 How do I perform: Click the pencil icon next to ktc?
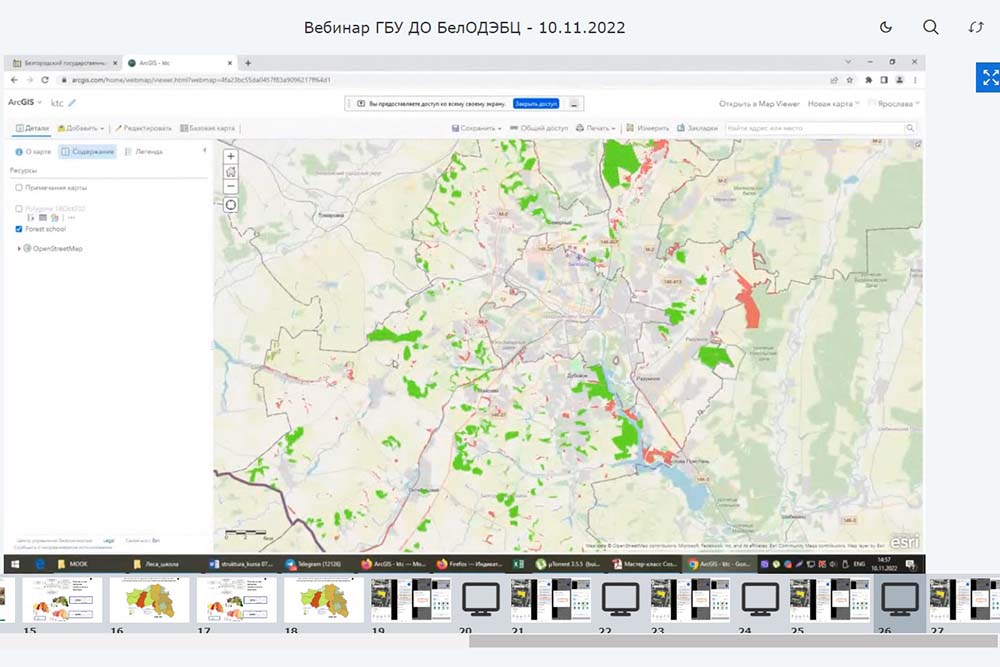[72, 103]
